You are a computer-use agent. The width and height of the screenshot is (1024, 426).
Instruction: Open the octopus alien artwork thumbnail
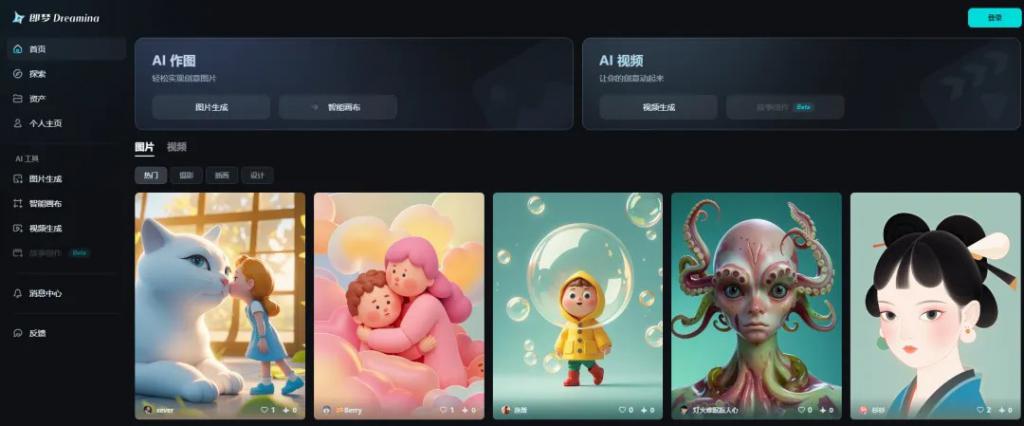pyautogui.click(x=756, y=305)
